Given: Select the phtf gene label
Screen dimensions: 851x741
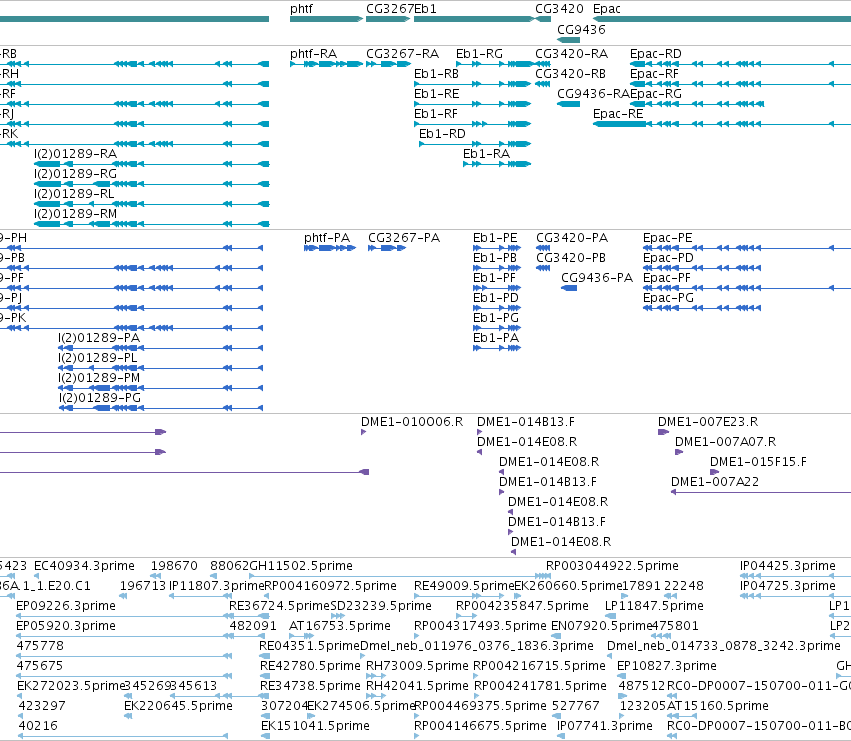Looking at the screenshot, I should pyautogui.click(x=301, y=9).
